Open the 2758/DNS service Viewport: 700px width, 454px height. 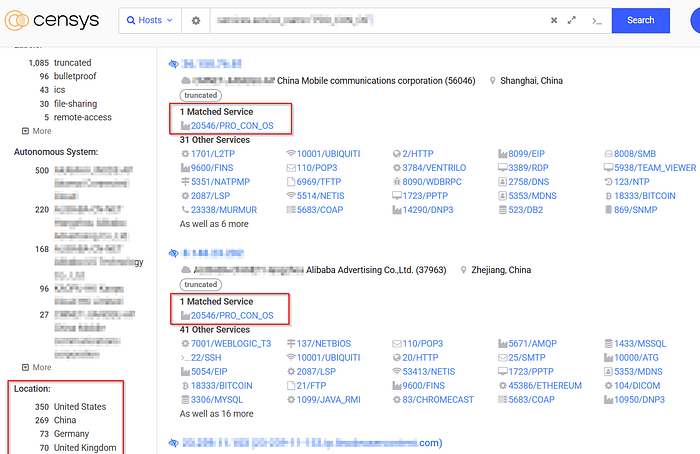529,182
